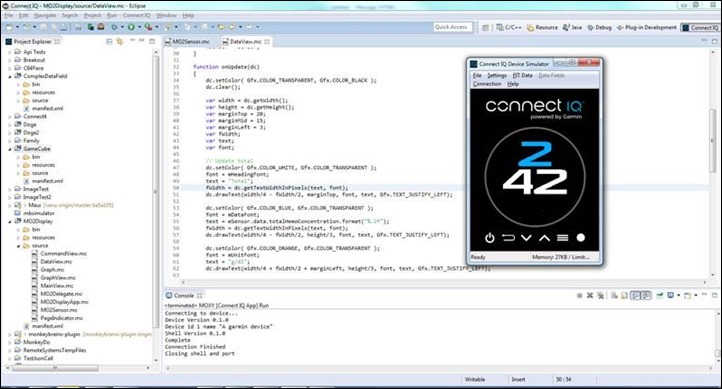Click into the Quick Access search field
Image resolution: width=722 pixels, height=389 pixels.
pos(453,27)
